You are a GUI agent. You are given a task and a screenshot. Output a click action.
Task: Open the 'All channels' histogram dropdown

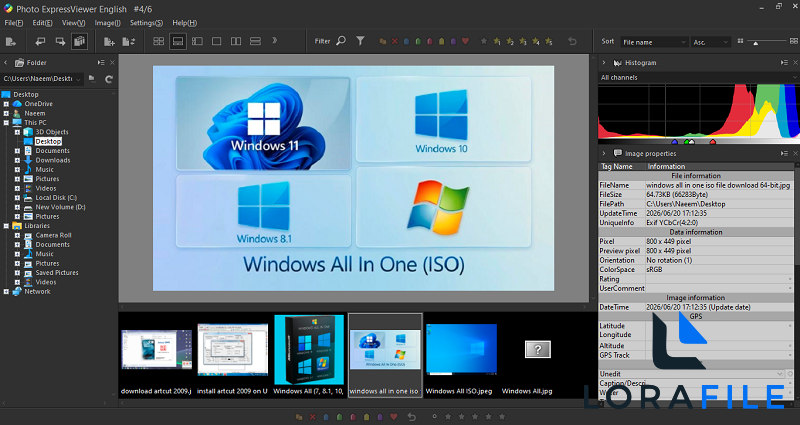(698, 78)
